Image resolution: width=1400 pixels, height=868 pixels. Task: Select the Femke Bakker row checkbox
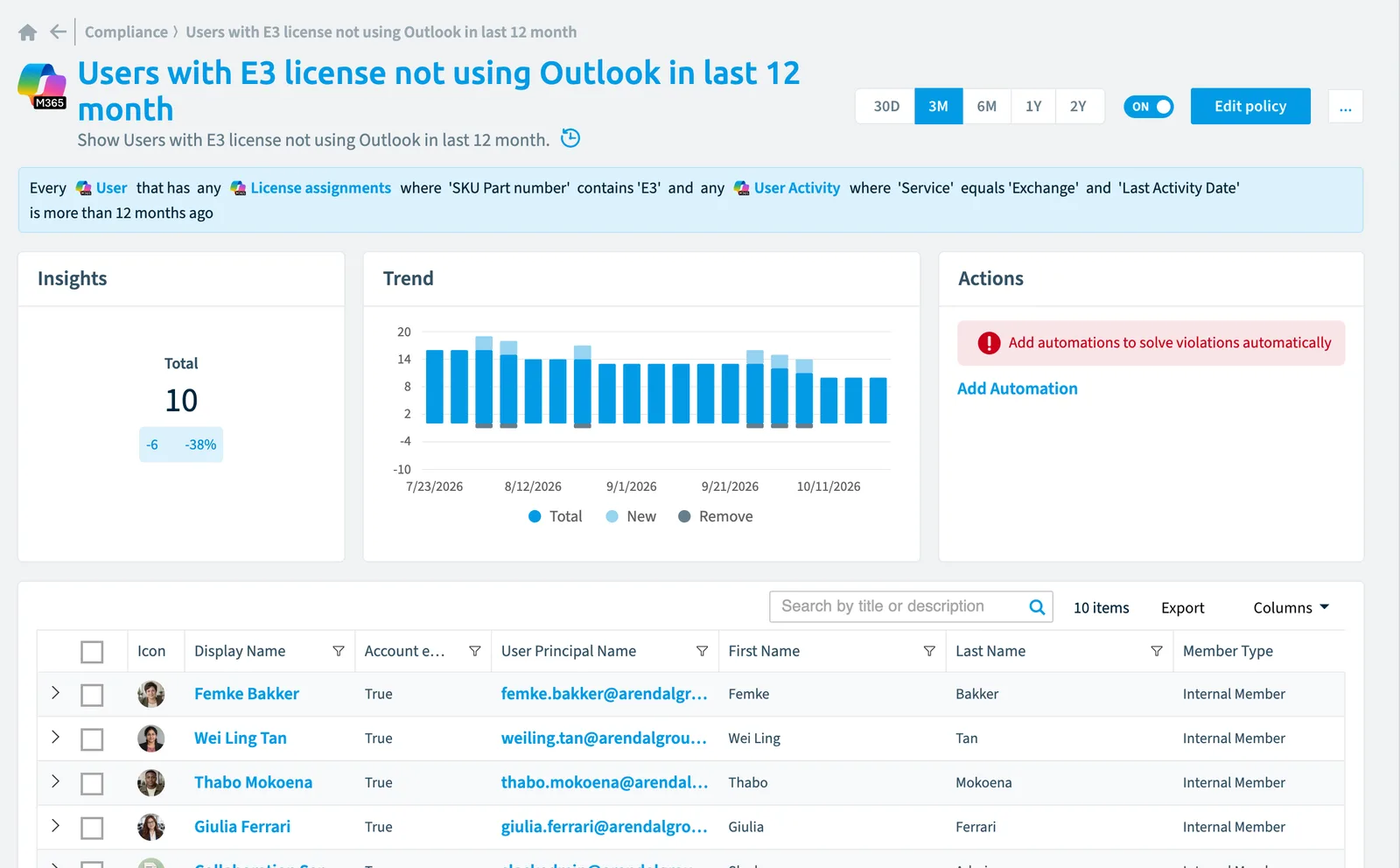coord(92,695)
